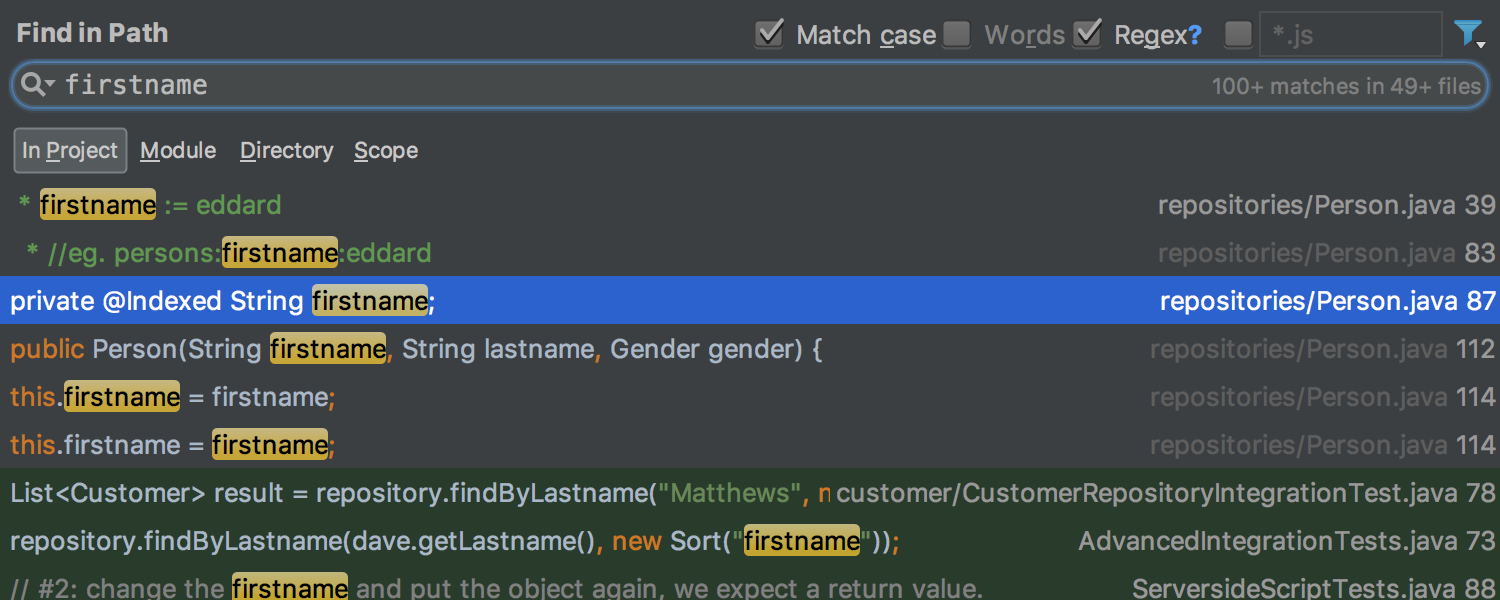1500x600 pixels.
Task: Select result 'firstname := eddard' line 39
Action: point(750,205)
